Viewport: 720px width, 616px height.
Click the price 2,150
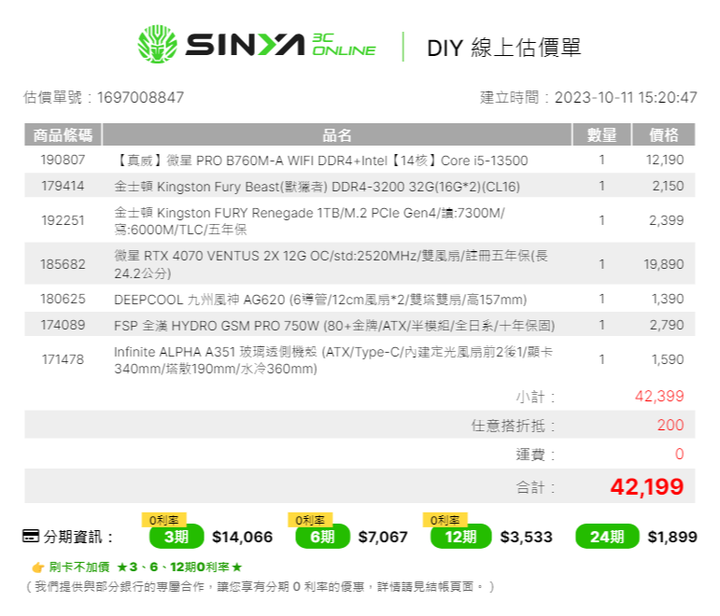(x=668, y=186)
